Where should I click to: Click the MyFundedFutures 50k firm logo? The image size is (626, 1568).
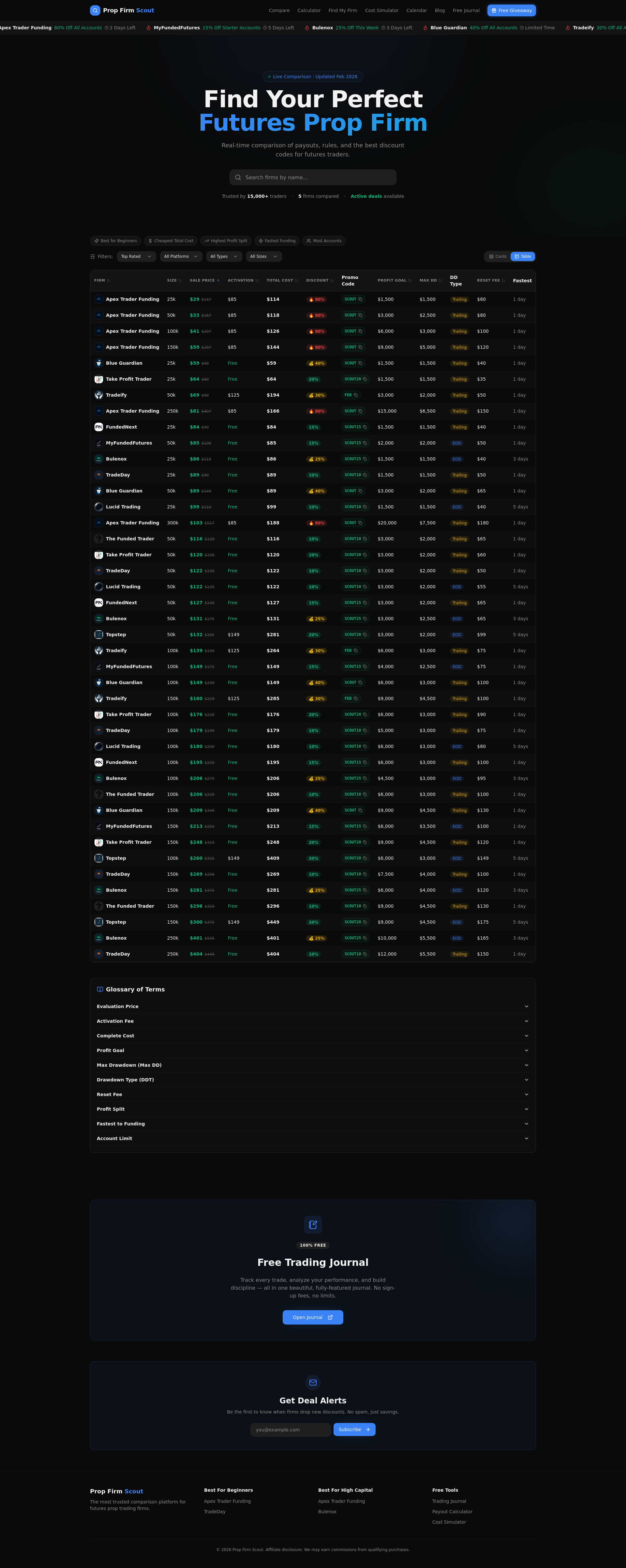coord(99,443)
